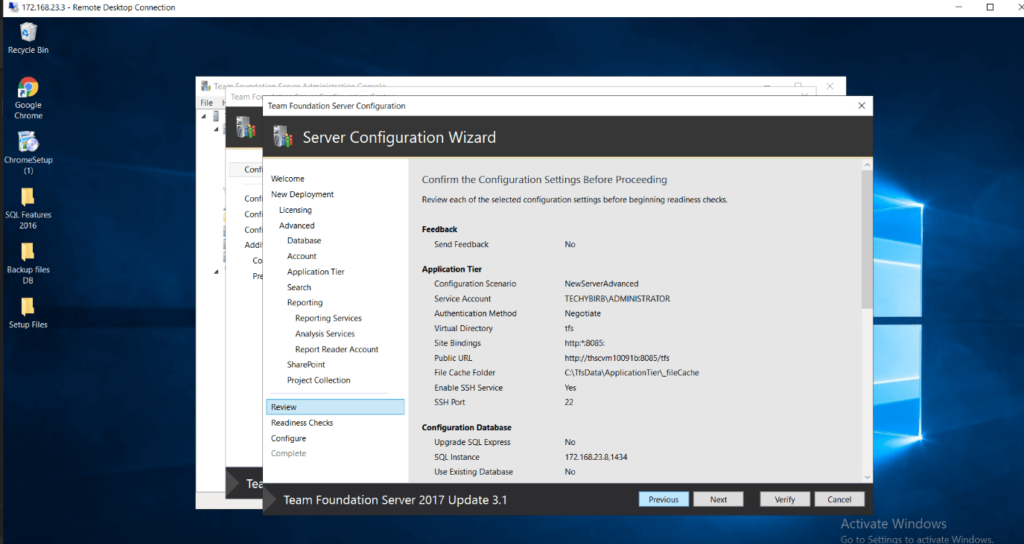
Task: Open the Licensing step
Action: [295, 210]
